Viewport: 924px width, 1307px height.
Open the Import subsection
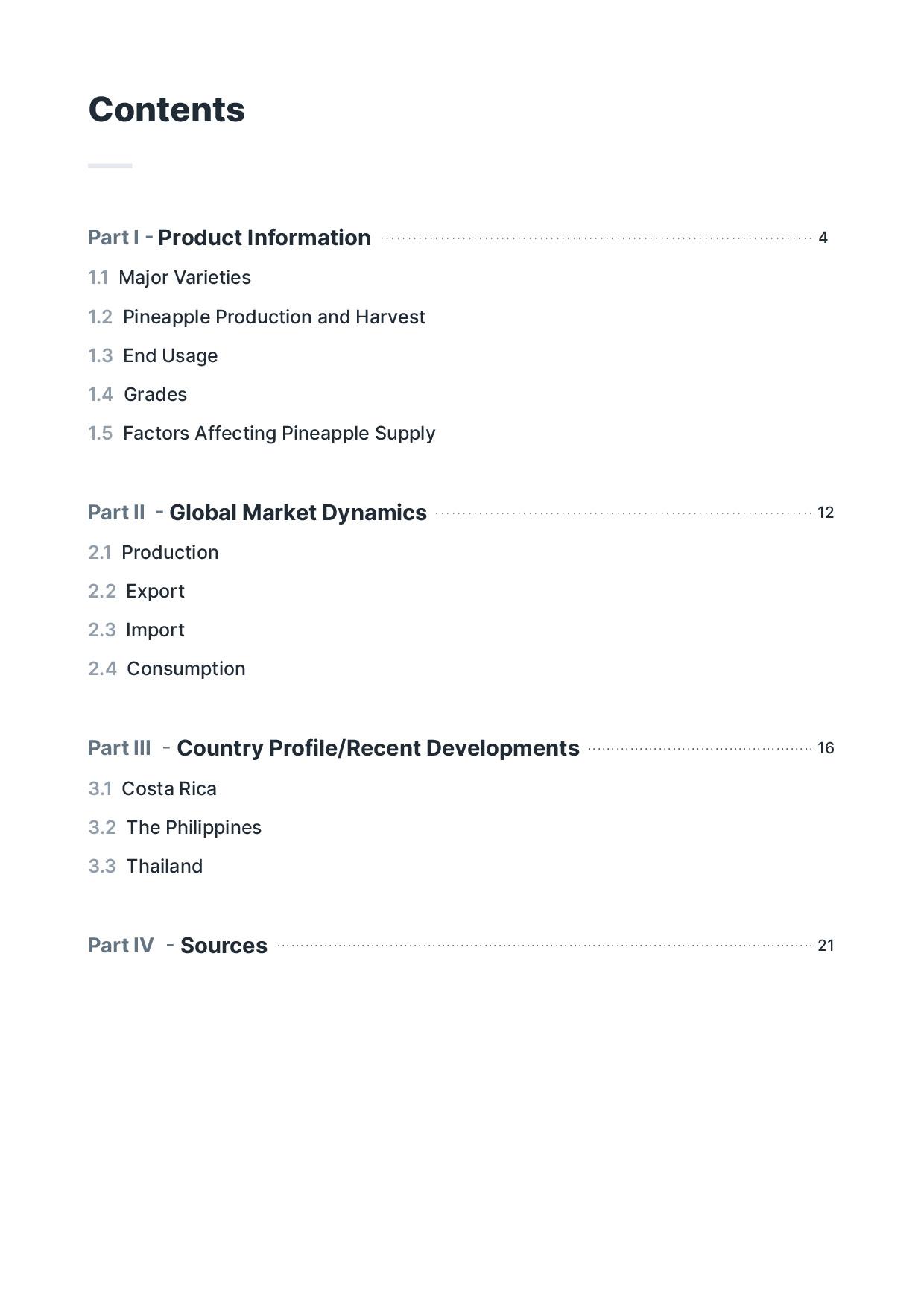155,630
